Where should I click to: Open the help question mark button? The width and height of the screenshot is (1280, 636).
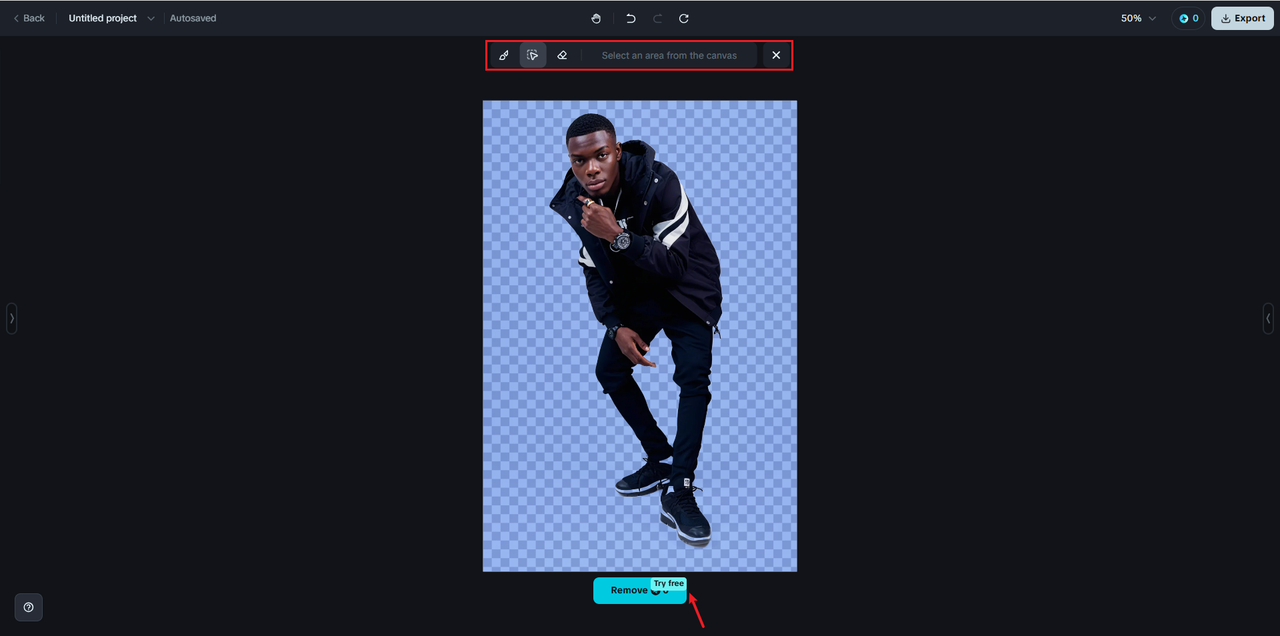click(x=28, y=607)
